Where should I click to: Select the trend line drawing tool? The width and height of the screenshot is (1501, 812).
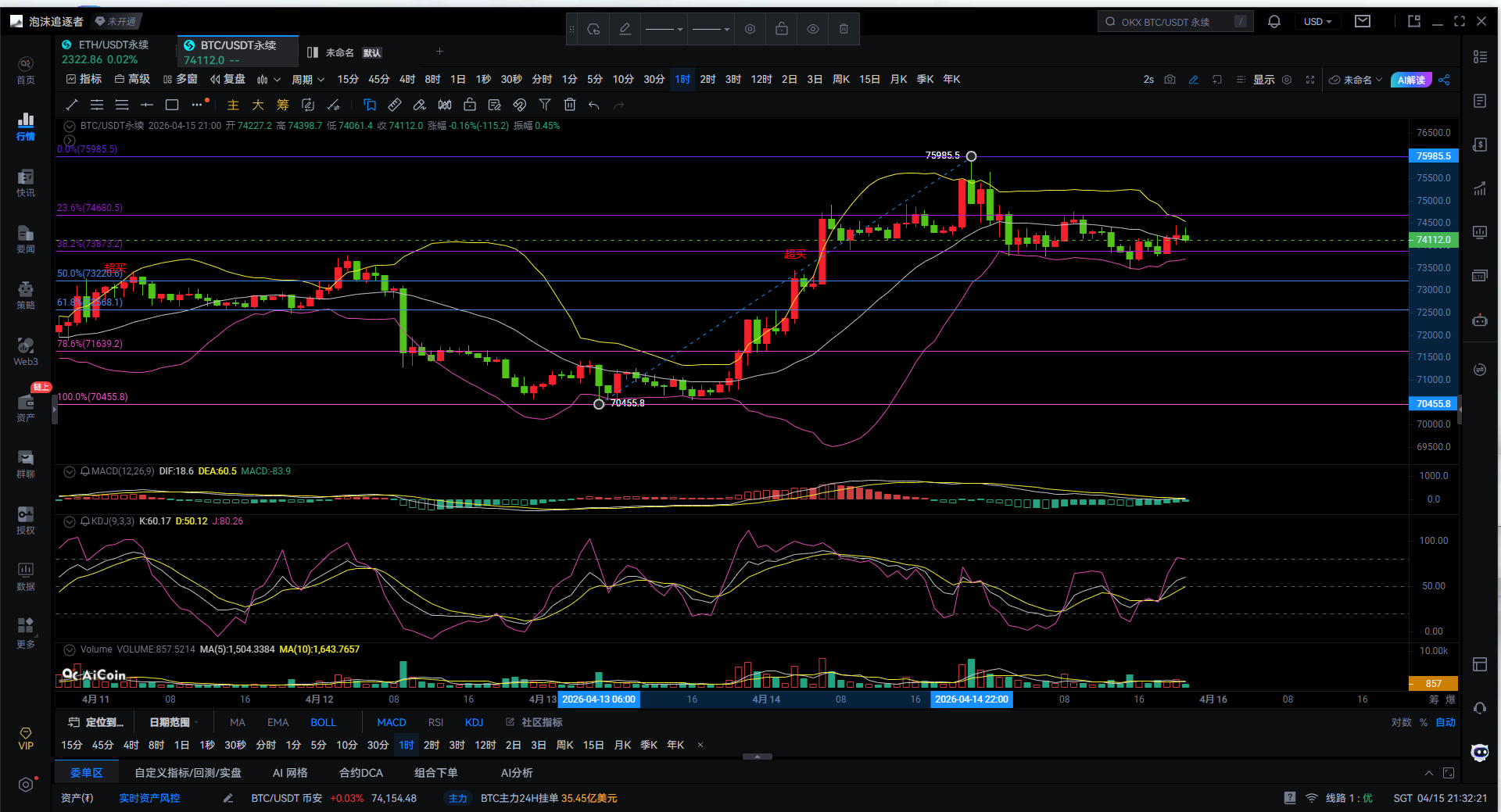[x=72, y=105]
